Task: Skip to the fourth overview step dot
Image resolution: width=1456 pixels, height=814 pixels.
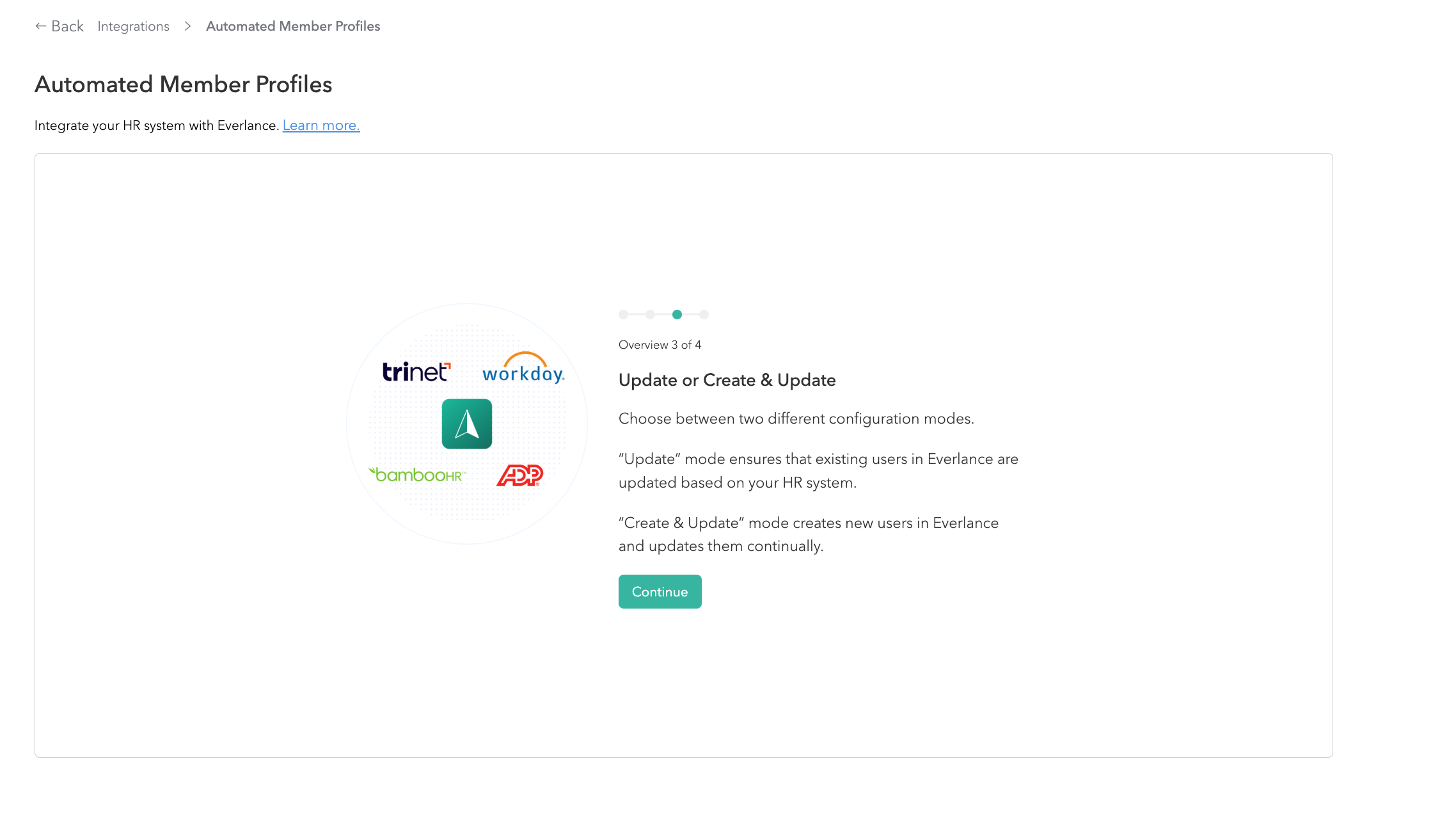Action: point(704,314)
